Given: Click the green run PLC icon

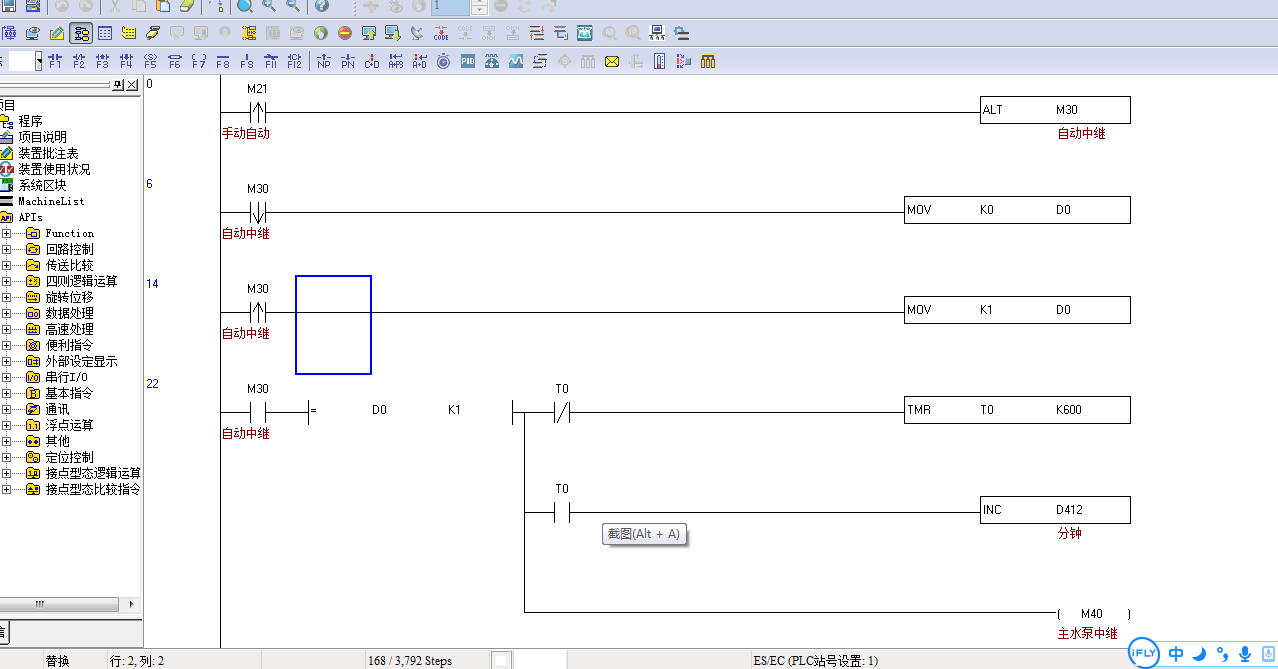Looking at the screenshot, I should 321,33.
